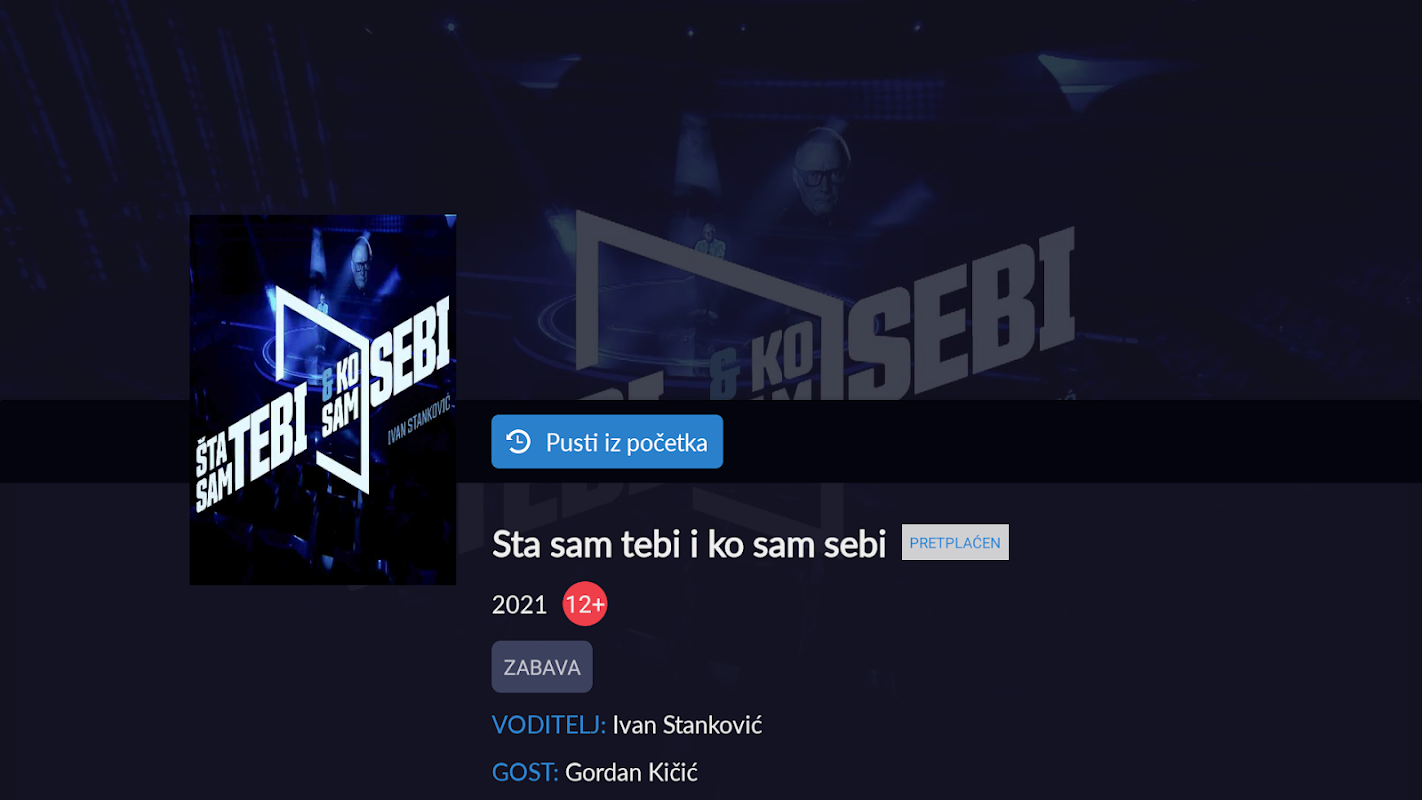Click the red 12+ age rating badge
Screen dimensions: 1422x800
point(585,604)
